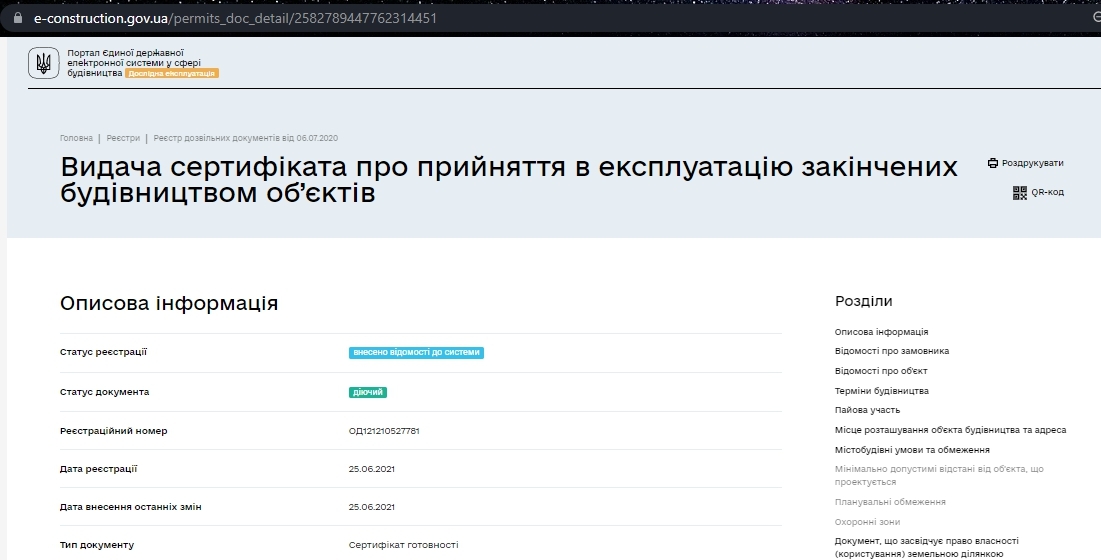Click the 'Тип документу' row label
Screen dimensions: 1101x560
(97, 545)
